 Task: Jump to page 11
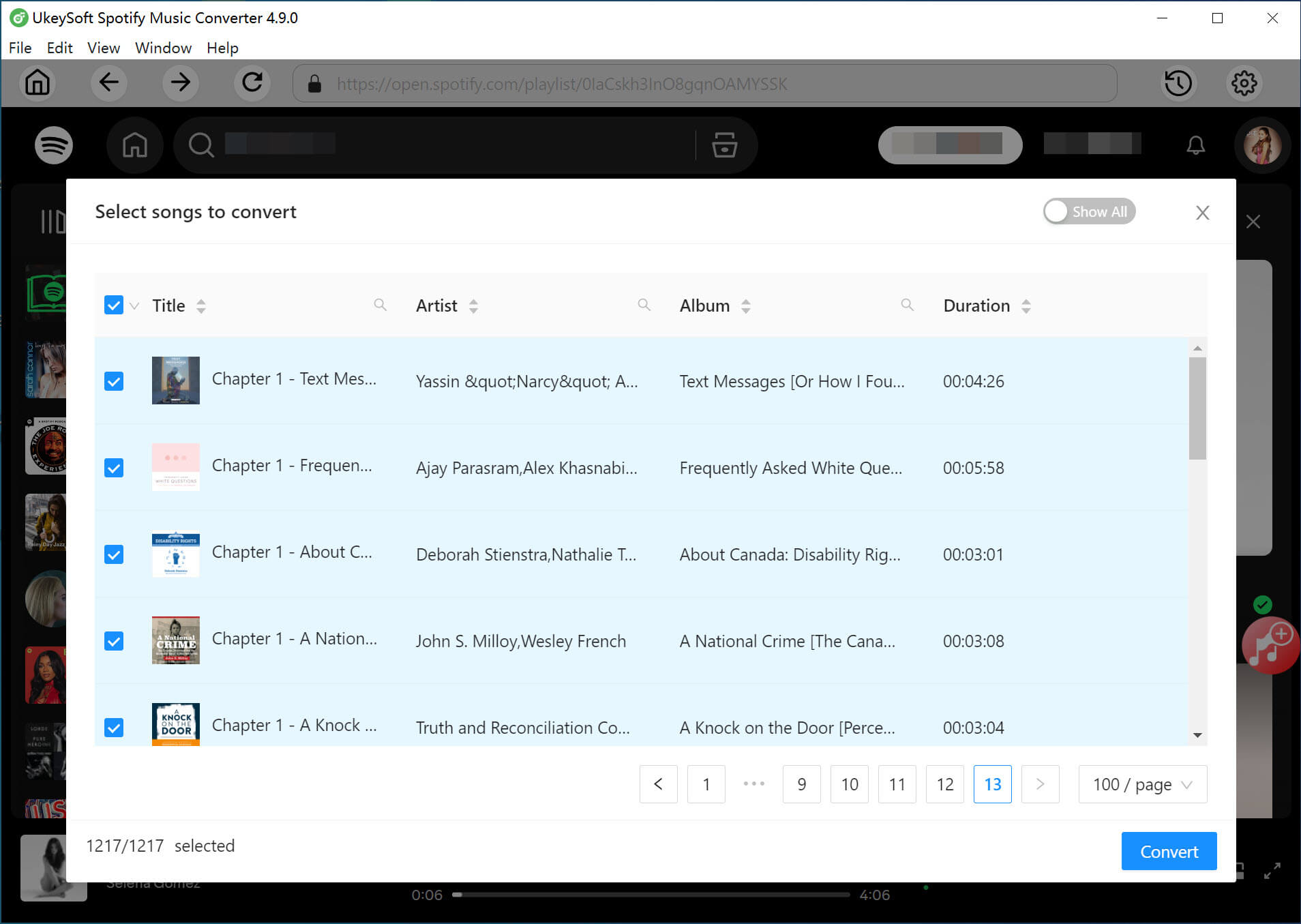[897, 784]
